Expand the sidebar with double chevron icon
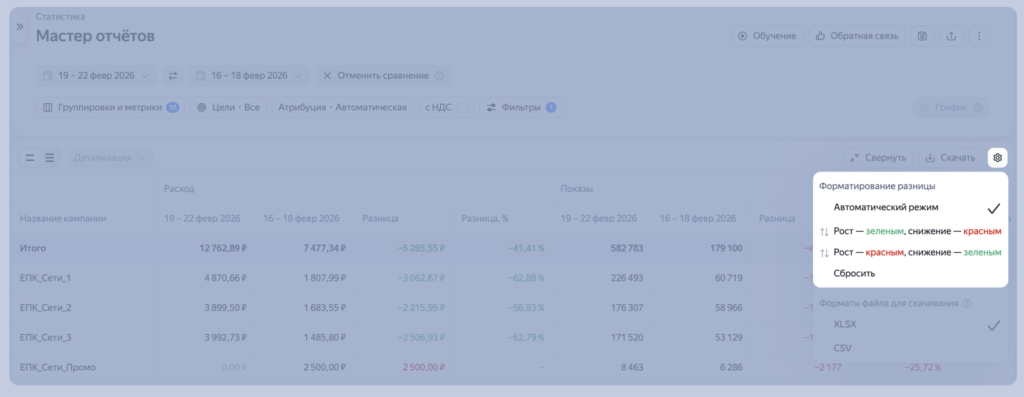Viewport: 1024px width, 397px height. pyautogui.click(x=19, y=27)
